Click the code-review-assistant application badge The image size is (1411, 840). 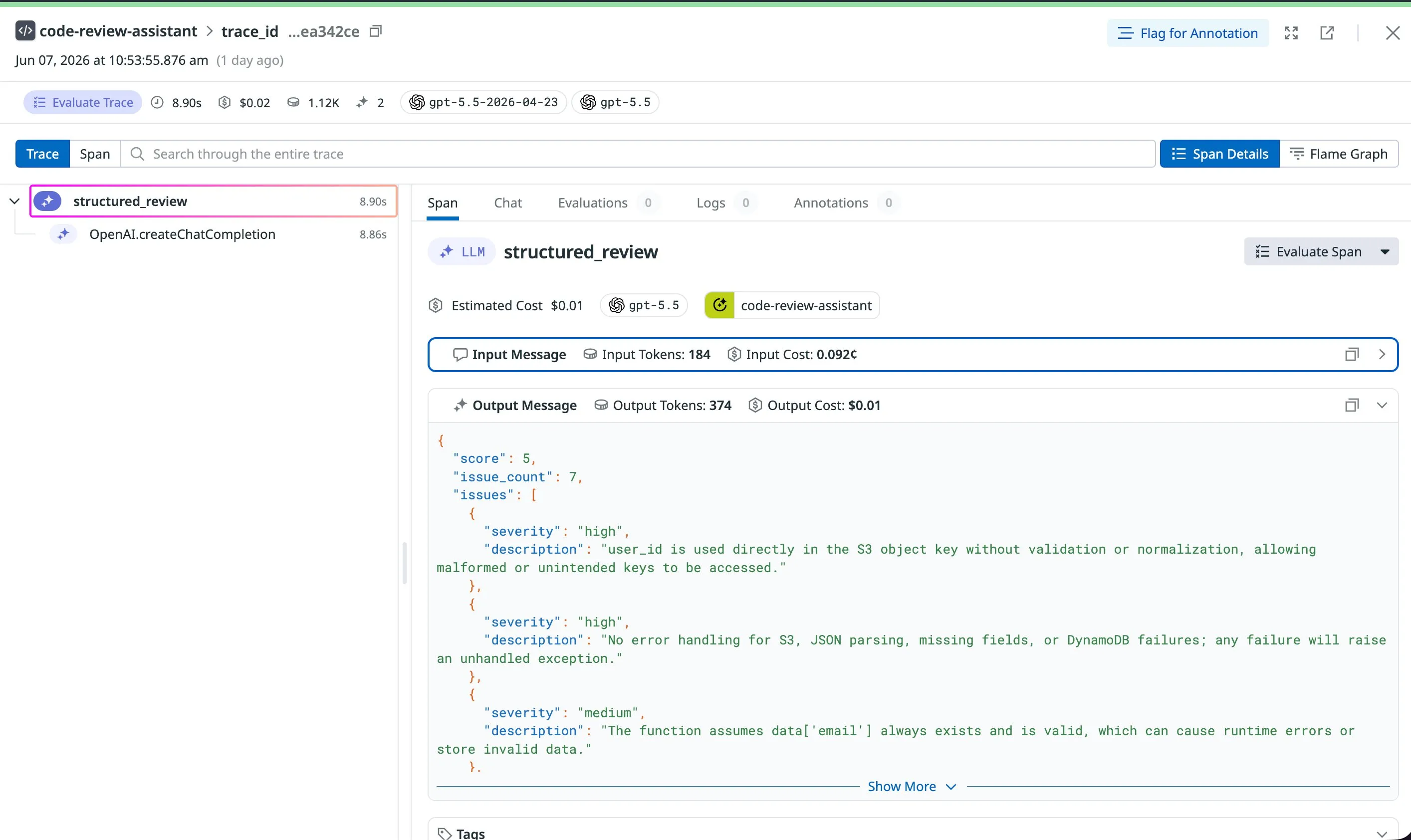click(791, 306)
